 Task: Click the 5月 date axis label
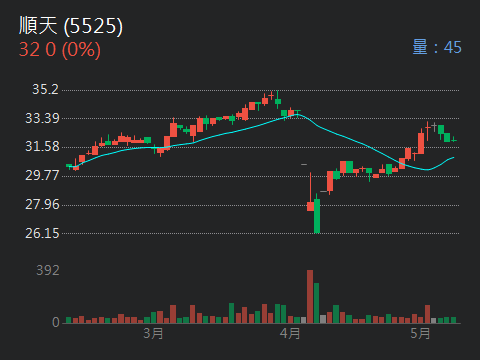tap(420, 333)
